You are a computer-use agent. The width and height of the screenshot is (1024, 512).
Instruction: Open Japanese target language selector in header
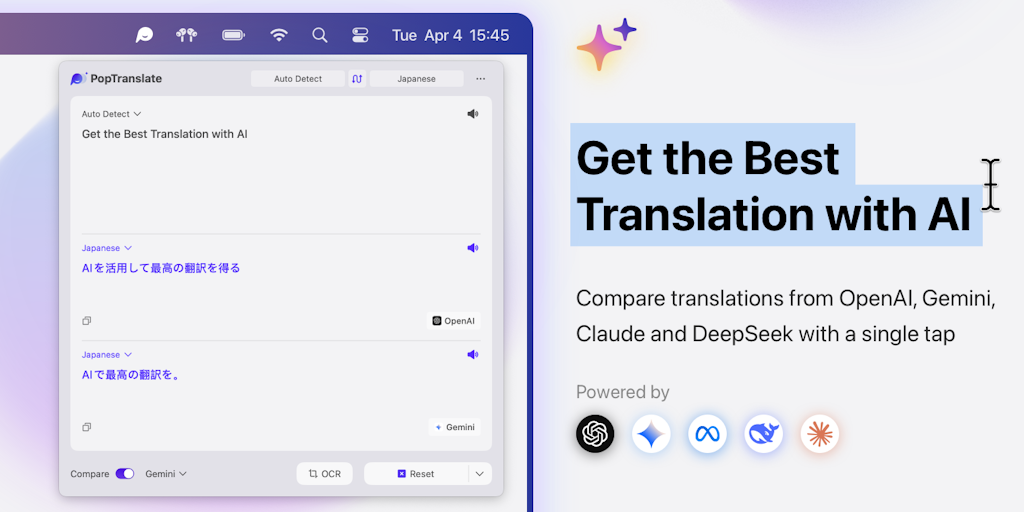(x=417, y=79)
